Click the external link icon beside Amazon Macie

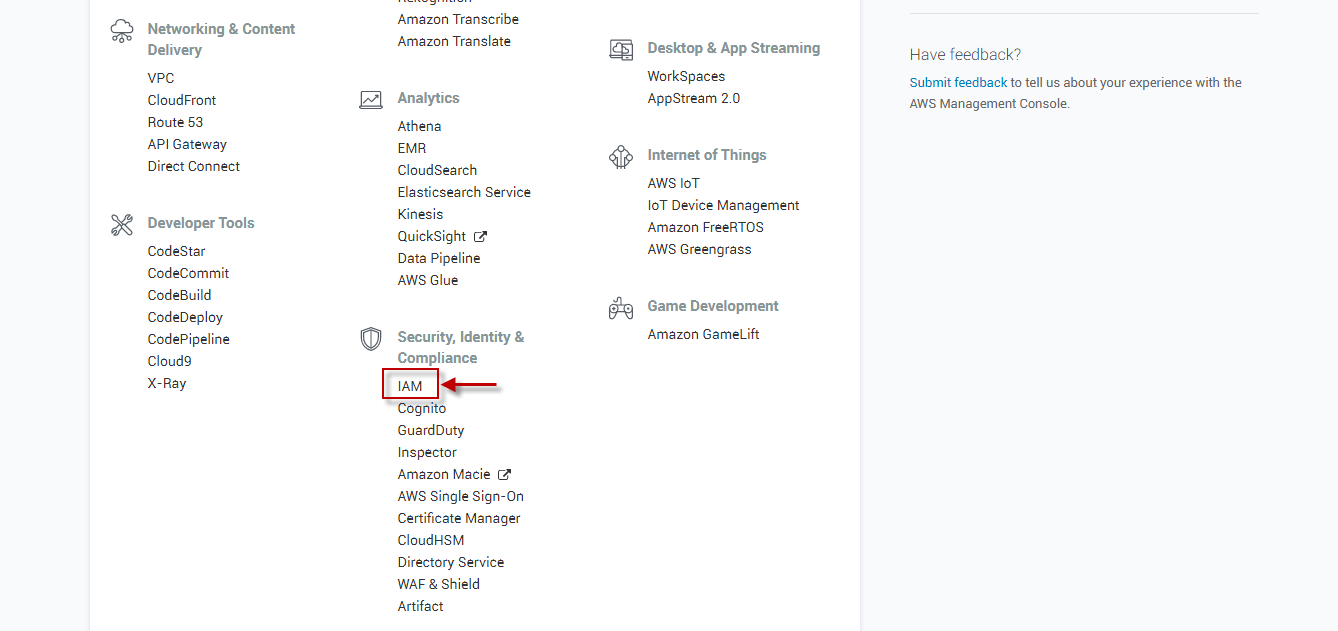tap(504, 475)
